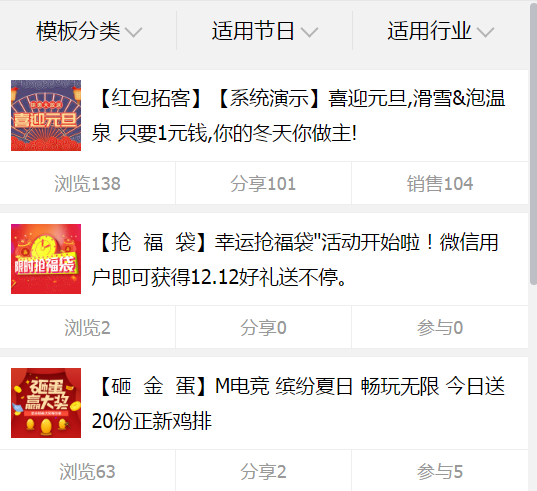Select the 浏览138 stat tab

click(87, 184)
